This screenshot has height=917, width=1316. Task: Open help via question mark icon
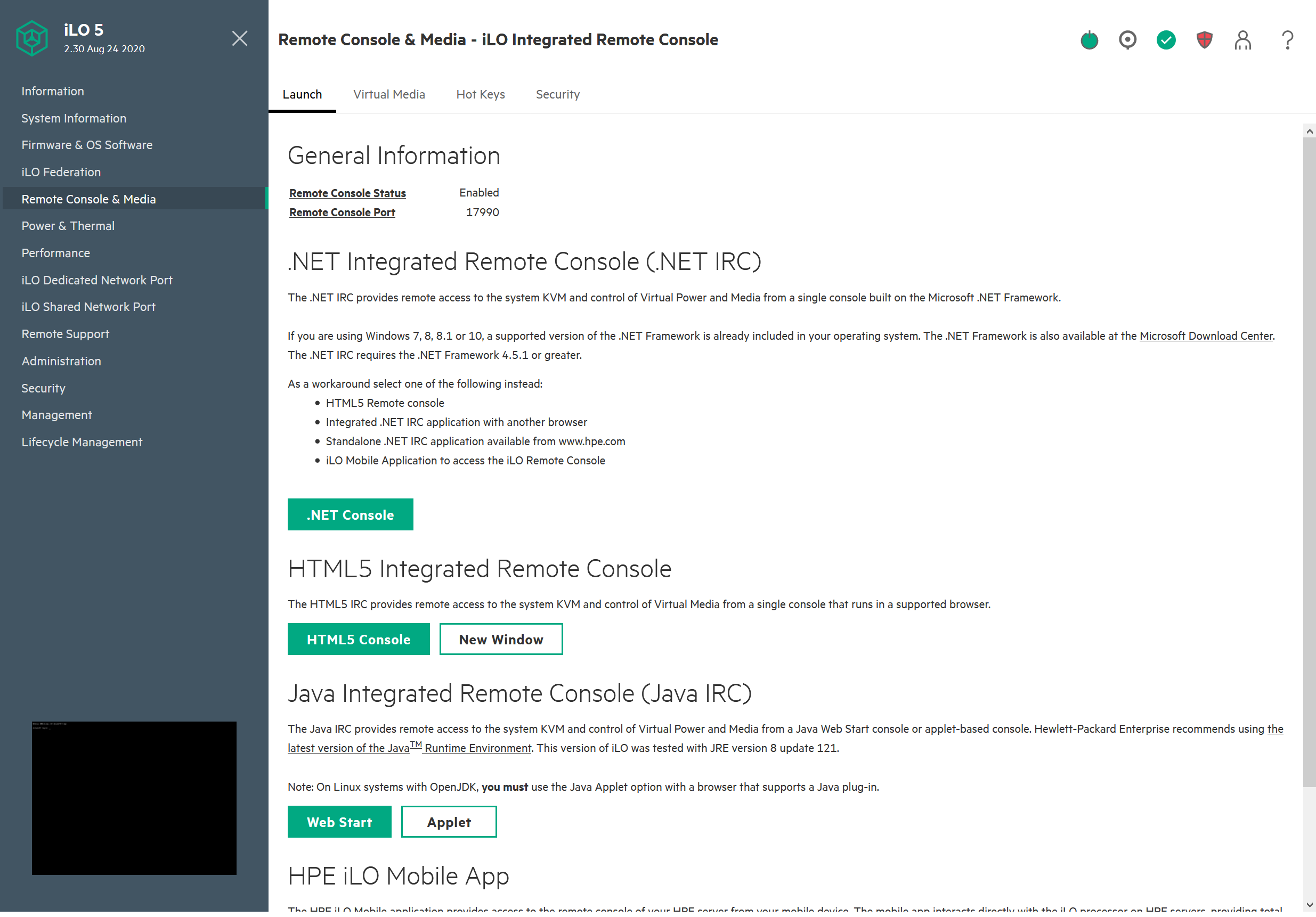pos(1287,40)
